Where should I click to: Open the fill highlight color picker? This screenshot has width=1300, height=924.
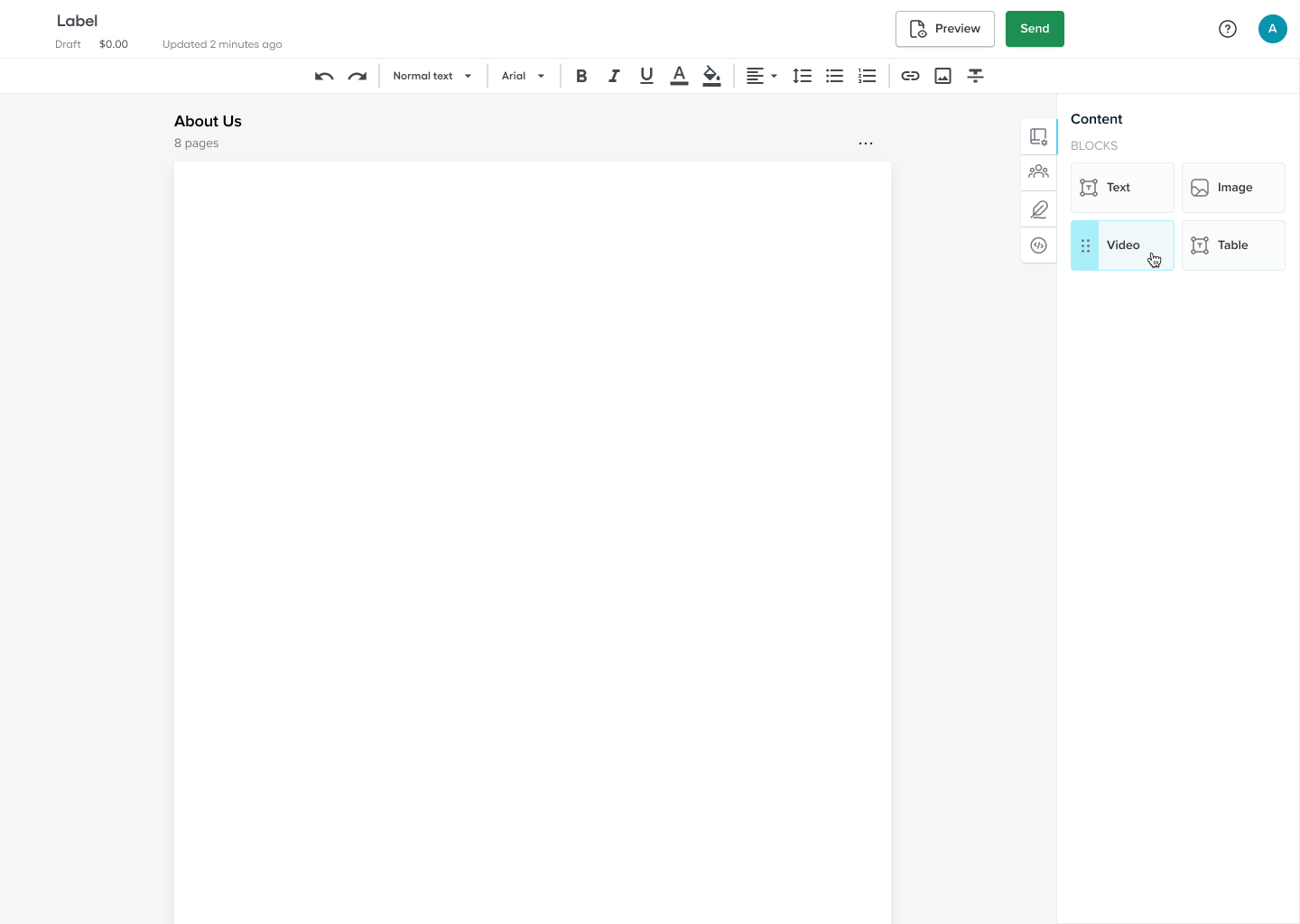click(x=711, y=76)
